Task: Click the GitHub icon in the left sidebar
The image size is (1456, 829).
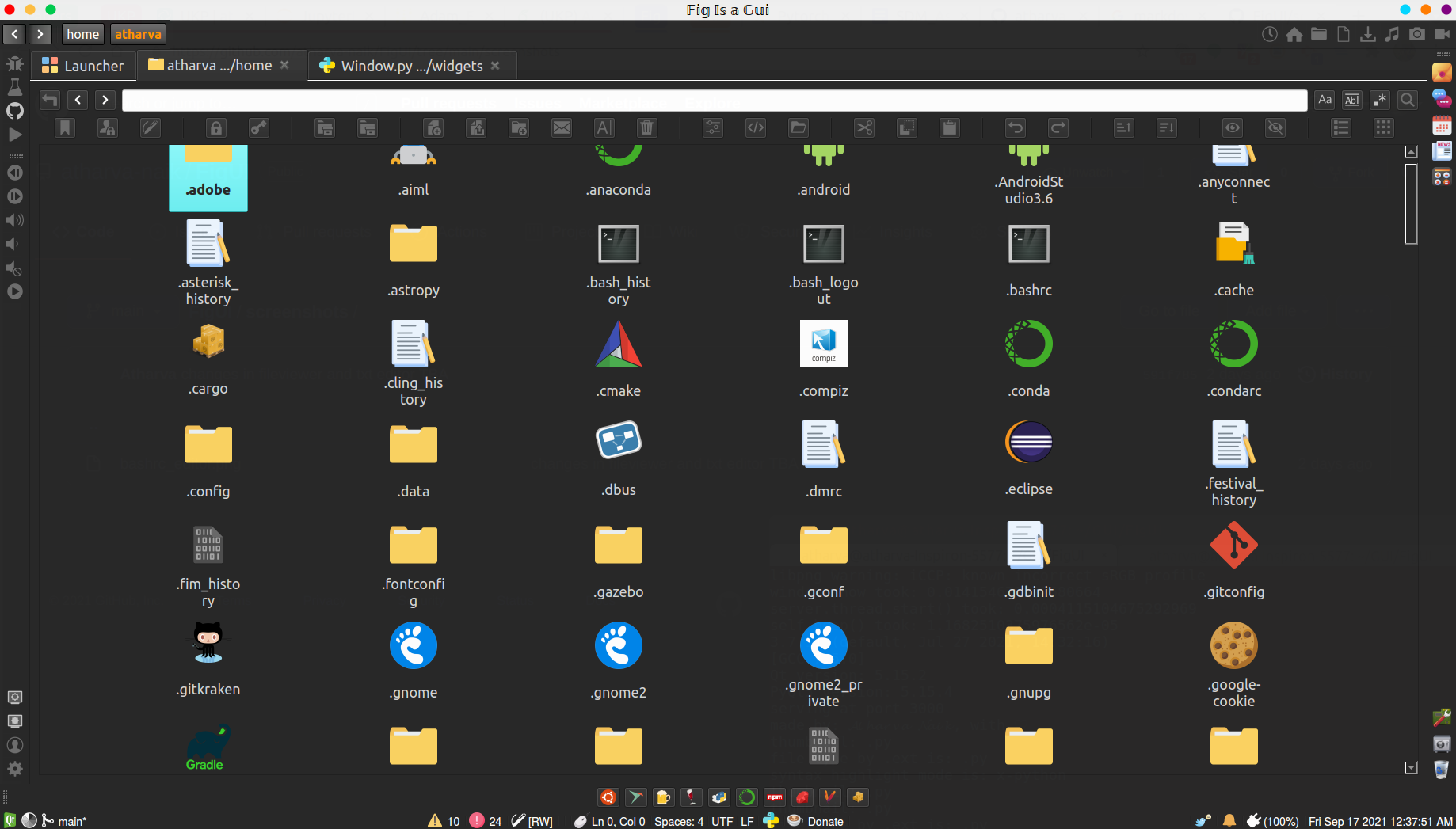Action: [14, 110]
